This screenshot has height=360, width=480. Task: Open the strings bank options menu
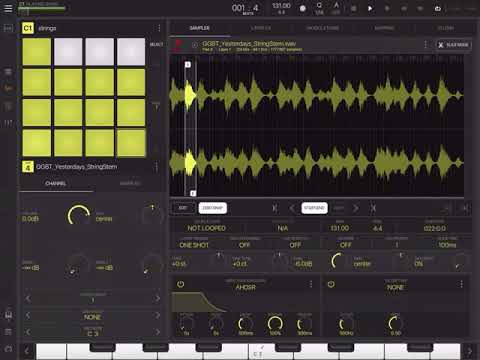[159, 28]
